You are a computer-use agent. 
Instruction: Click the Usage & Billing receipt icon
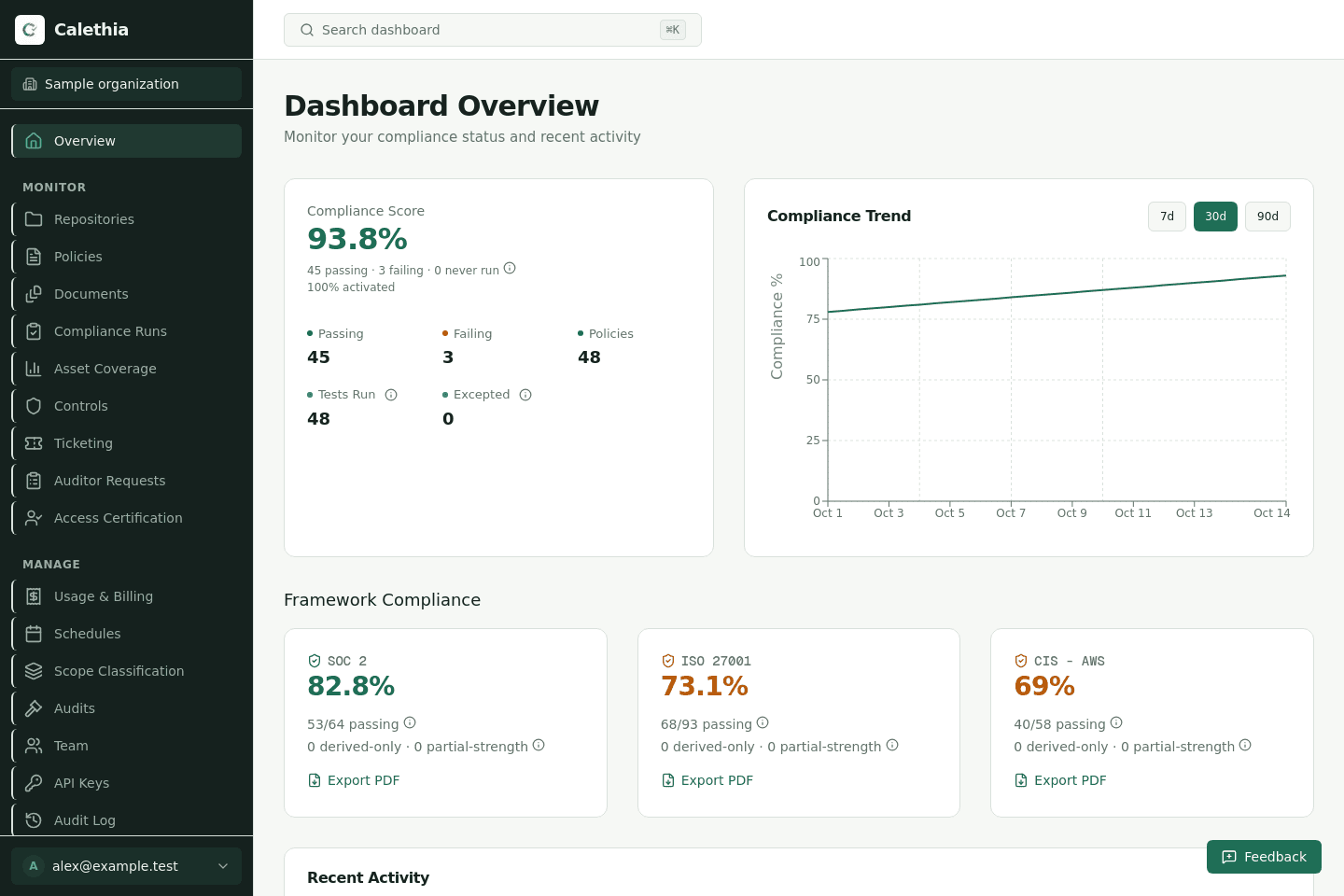coord(34,596)
